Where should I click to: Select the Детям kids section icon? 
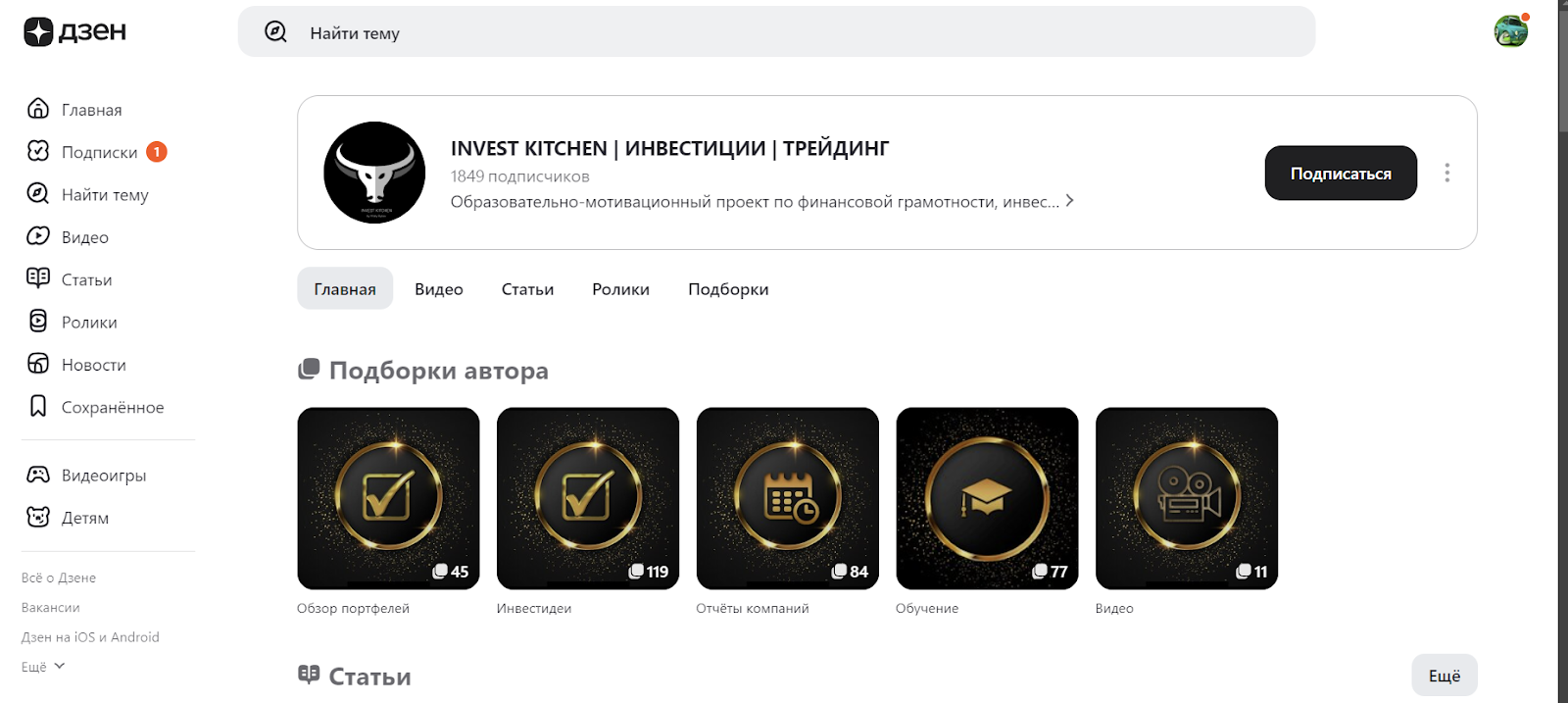[x=38, y=517]
